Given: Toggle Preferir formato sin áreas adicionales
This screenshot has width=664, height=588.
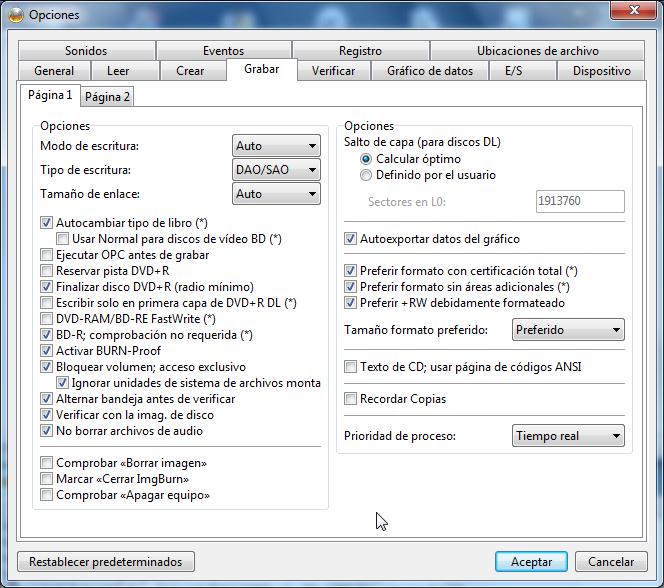Looking at the screenshot, I should (x=350, y=287).
